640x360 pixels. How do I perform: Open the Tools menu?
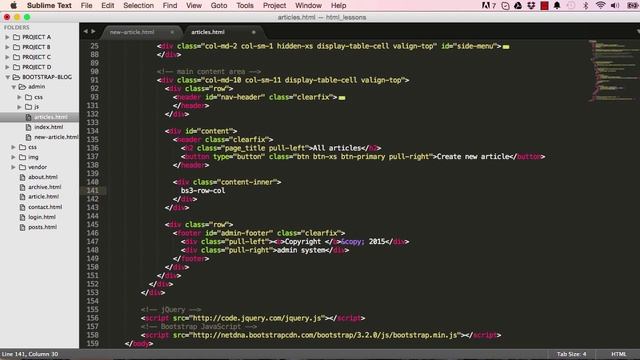tap(245, 5)
